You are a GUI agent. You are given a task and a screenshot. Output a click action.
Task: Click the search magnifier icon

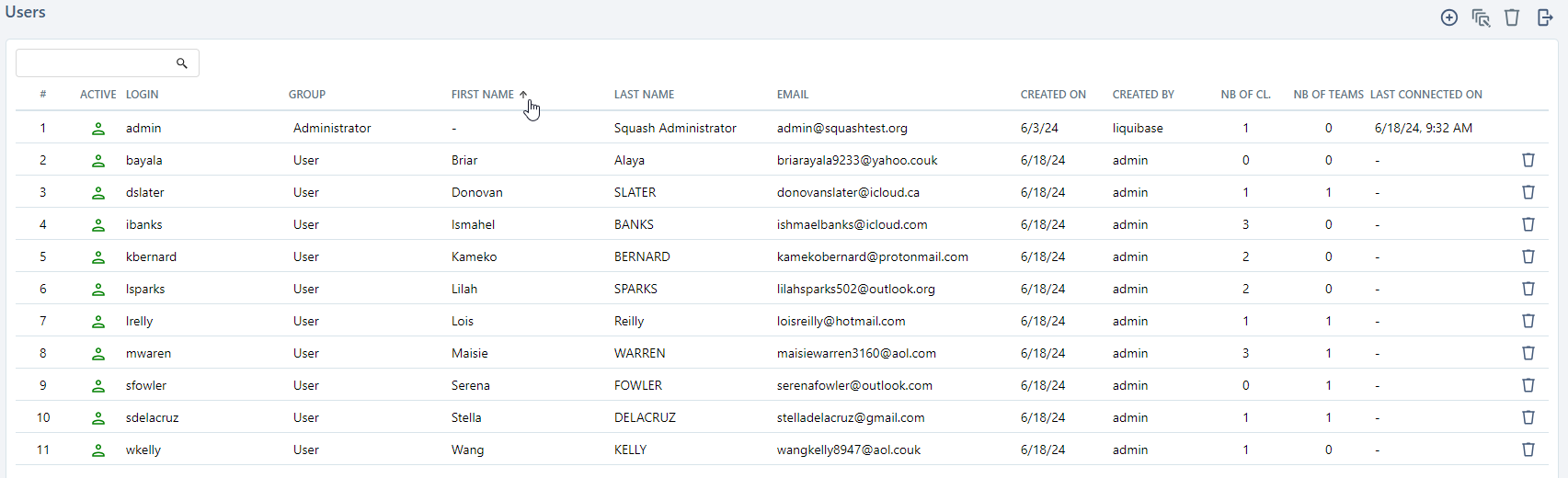182,63
